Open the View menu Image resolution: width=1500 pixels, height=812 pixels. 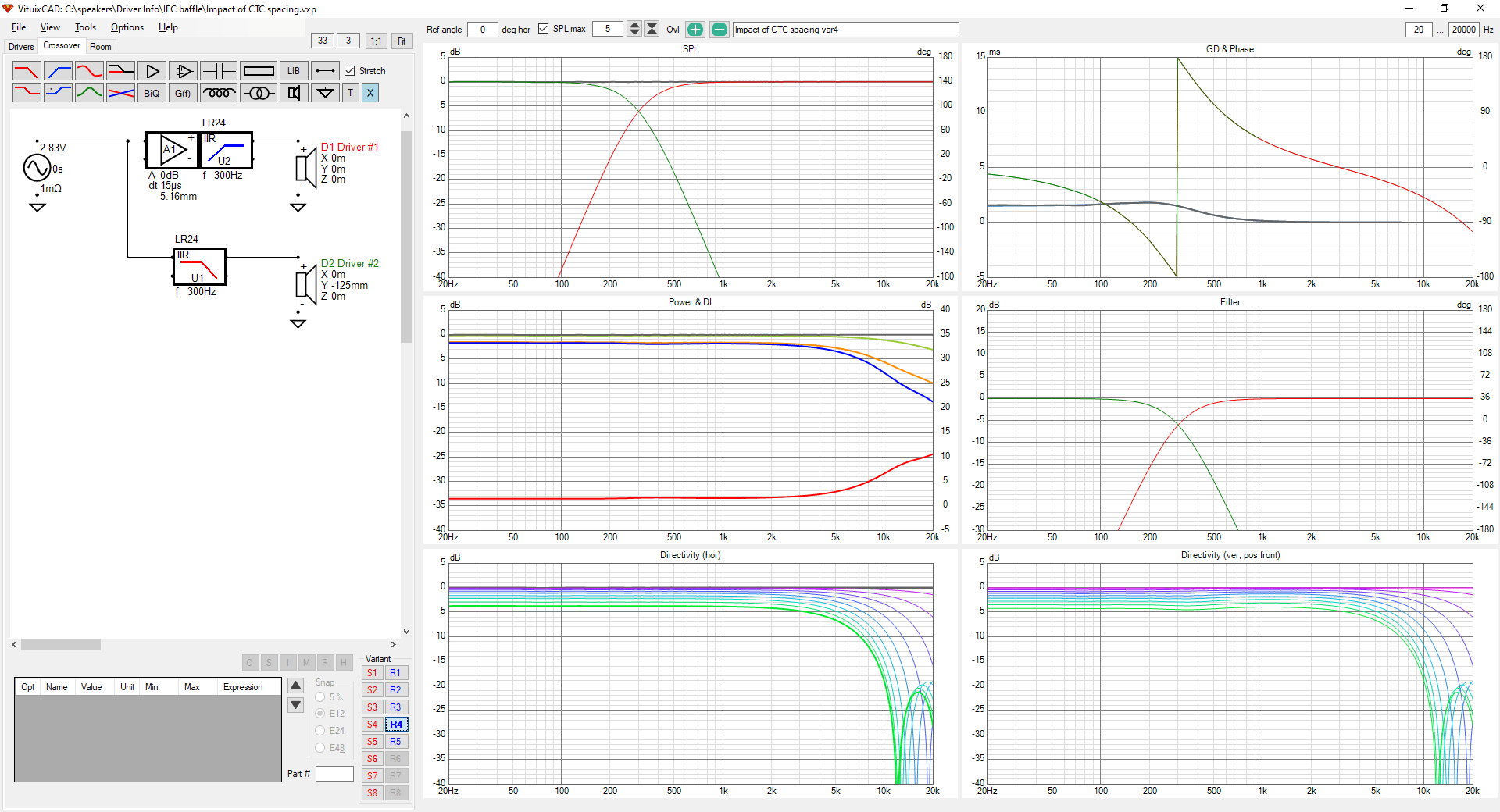[50, 27]
